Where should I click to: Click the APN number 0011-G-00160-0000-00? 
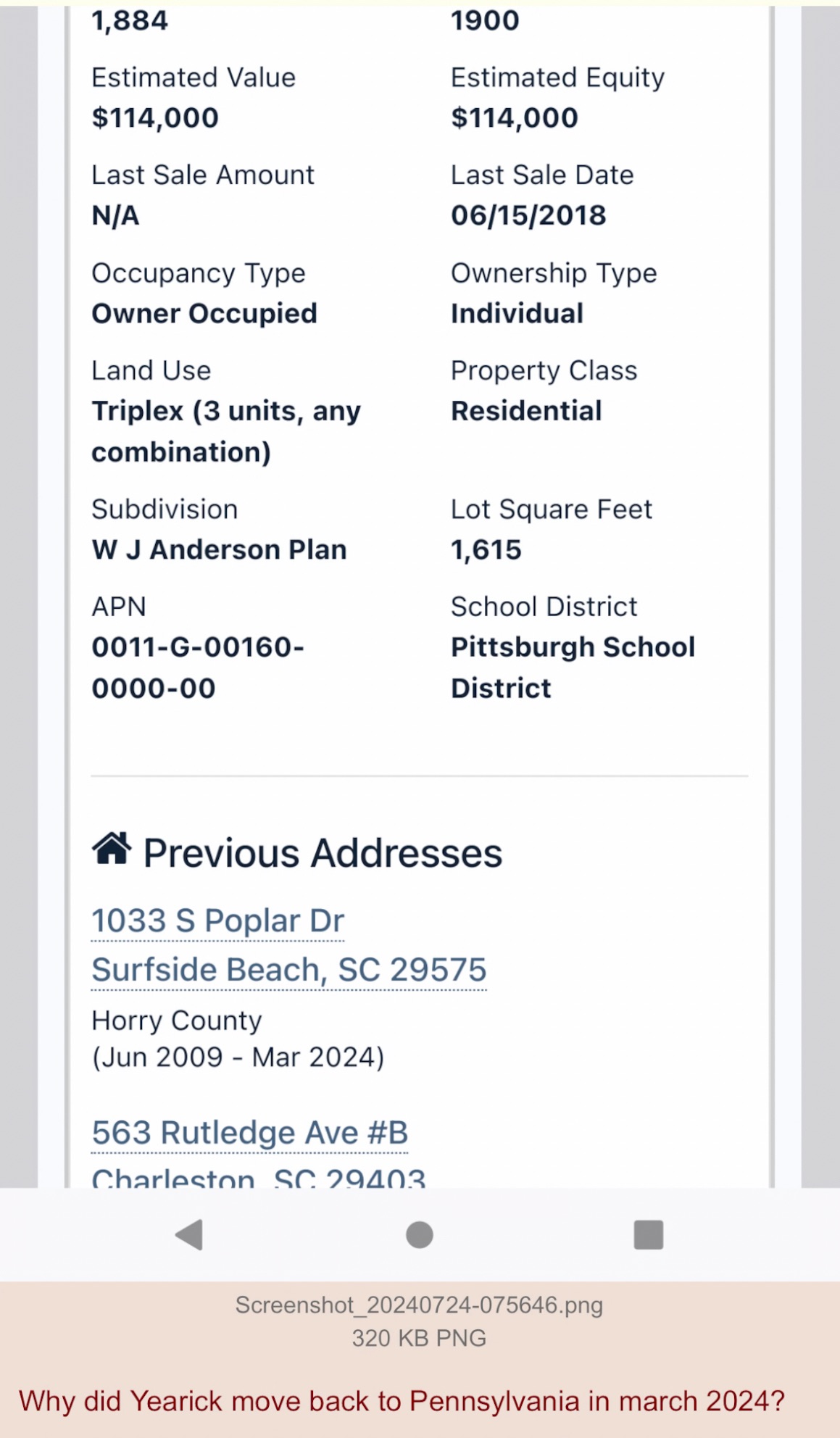(197, 668)
